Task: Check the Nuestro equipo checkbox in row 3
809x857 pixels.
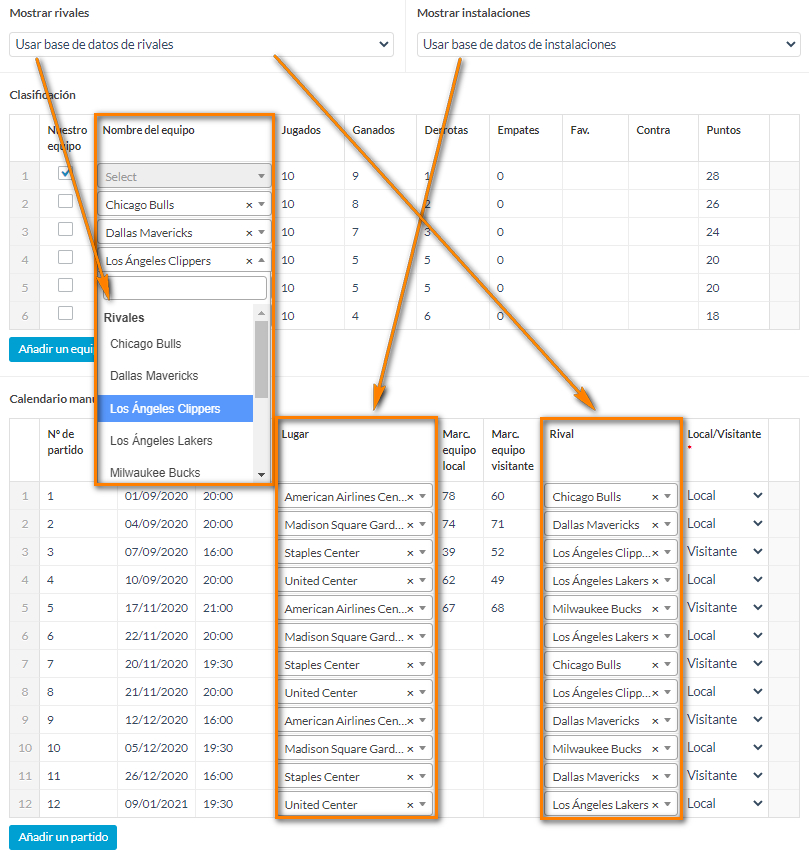Action: 66,229
